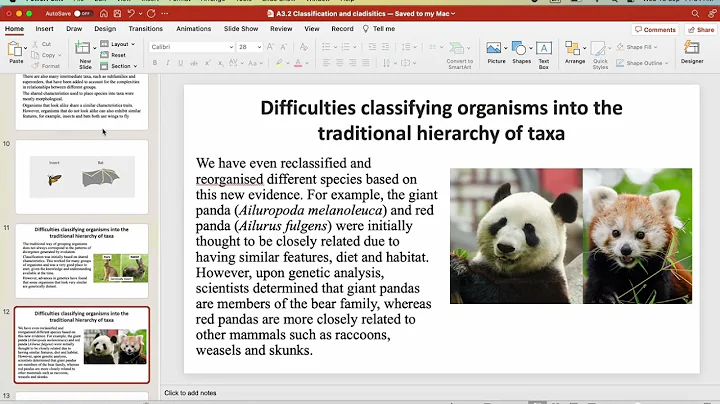720x404 pixels.
Task: Open the Arrange menu
Action: pos(574,53)
